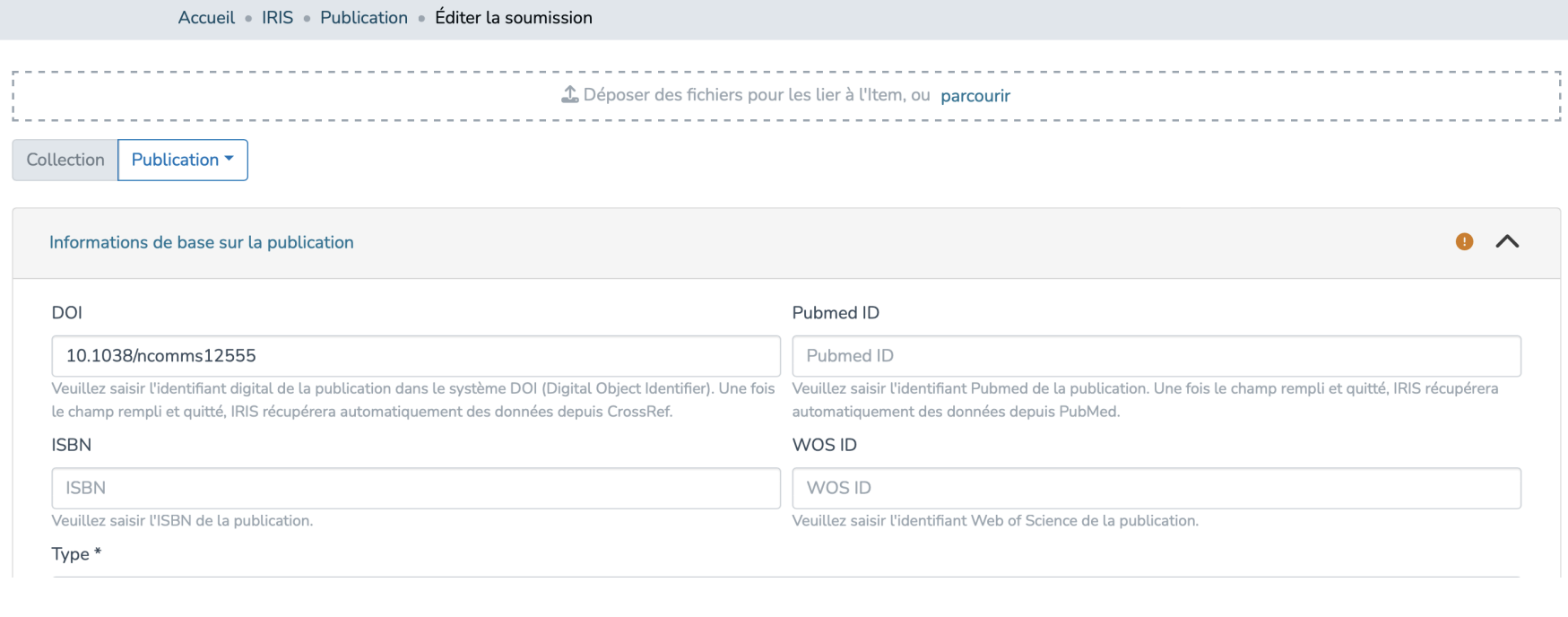1568x617 pixels.
Task: Collapse the basic publication information section
Action: pyautogui.click(x=1507, y=241)
